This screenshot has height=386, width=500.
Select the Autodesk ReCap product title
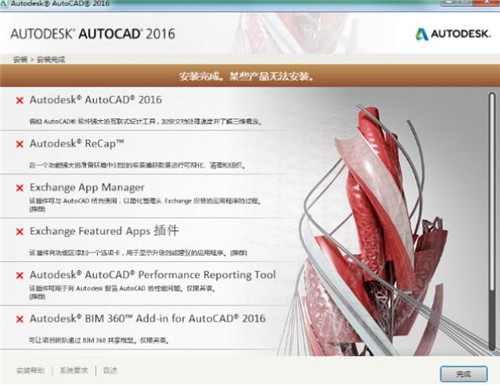tap(77, 144)
